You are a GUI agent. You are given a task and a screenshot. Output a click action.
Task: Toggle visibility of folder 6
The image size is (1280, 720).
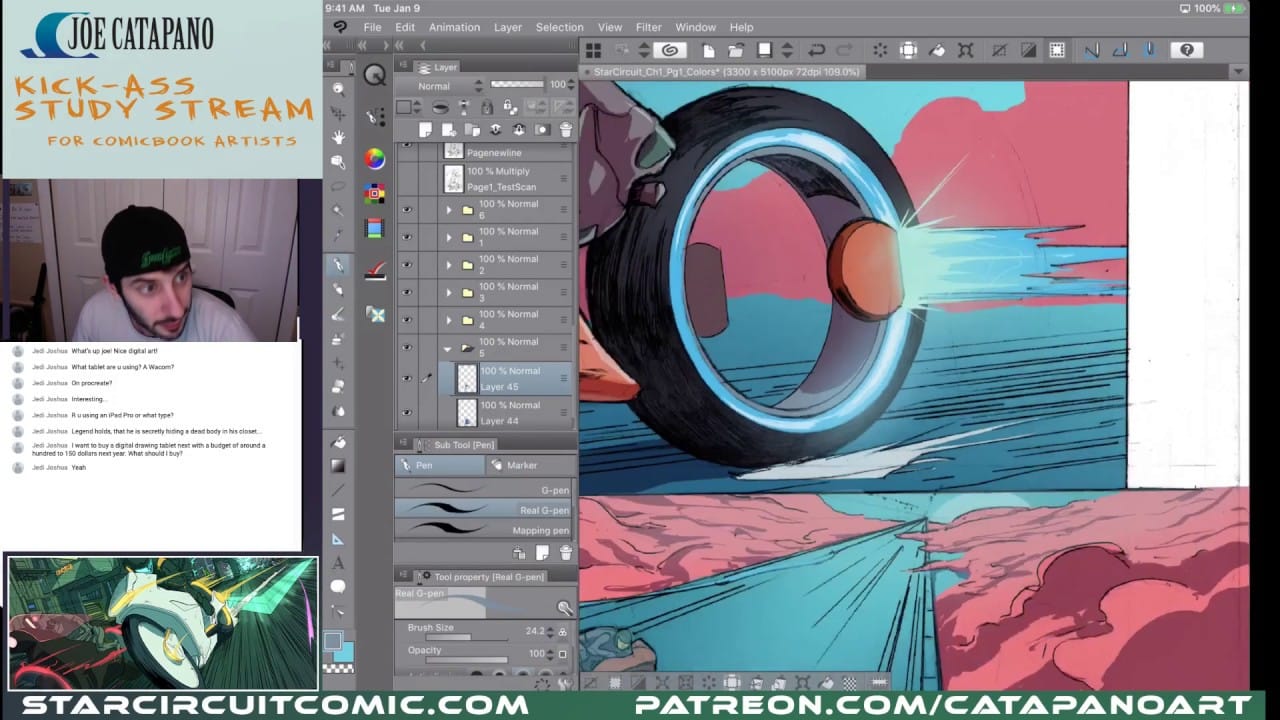(x=406, y=210)
